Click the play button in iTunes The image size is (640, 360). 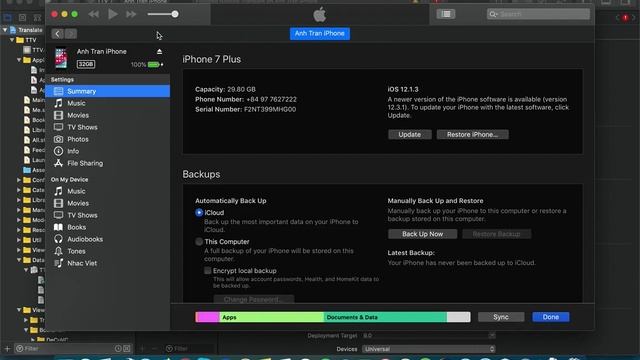[x=113, y=14]
